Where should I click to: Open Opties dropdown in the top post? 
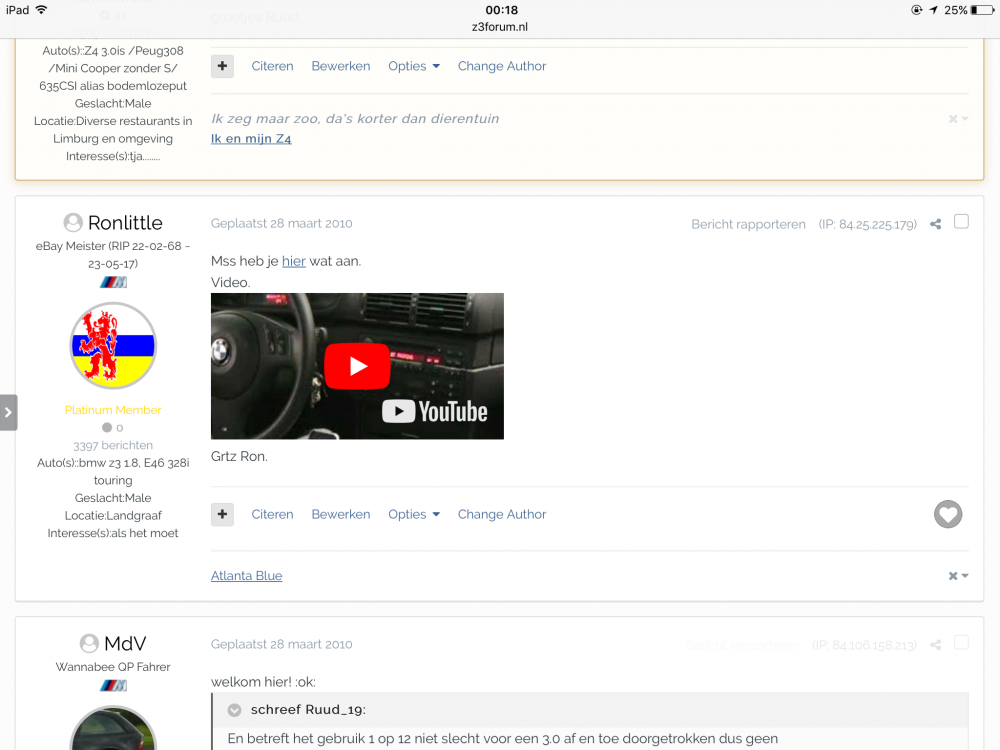tap(414, 66)
